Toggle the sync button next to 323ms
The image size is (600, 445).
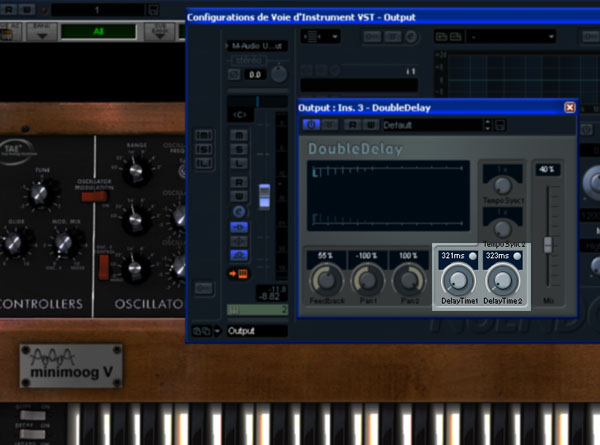tap(517, 256)
